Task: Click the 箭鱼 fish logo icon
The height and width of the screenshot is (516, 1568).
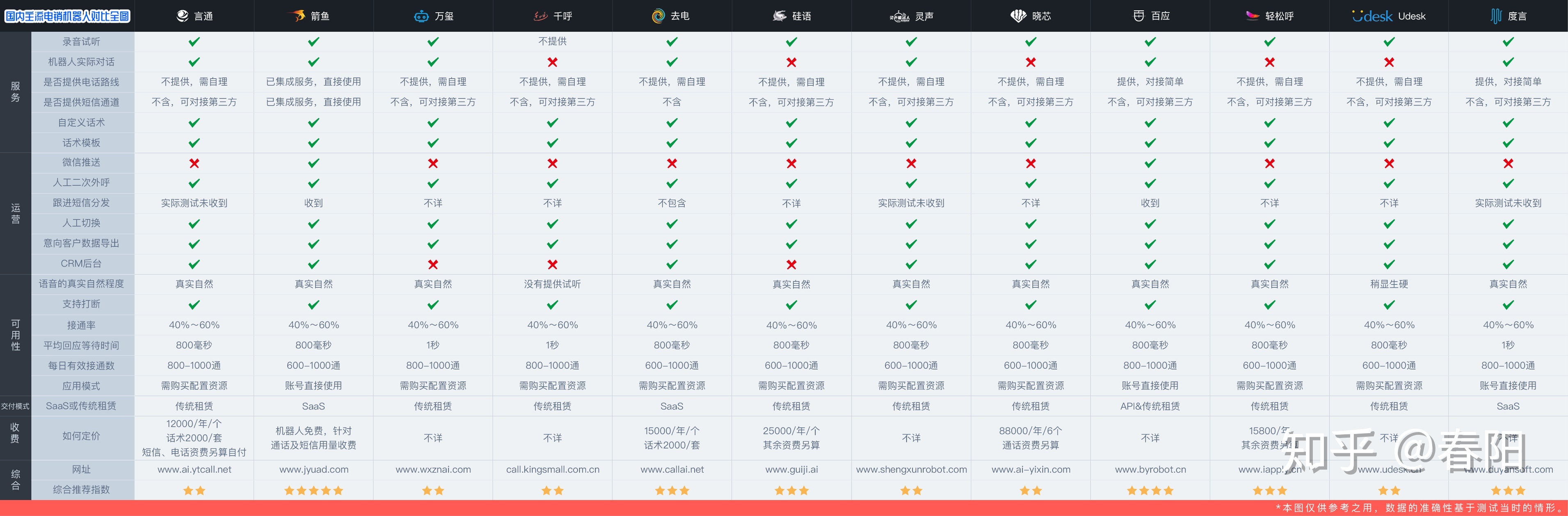Action: (296, 16)
